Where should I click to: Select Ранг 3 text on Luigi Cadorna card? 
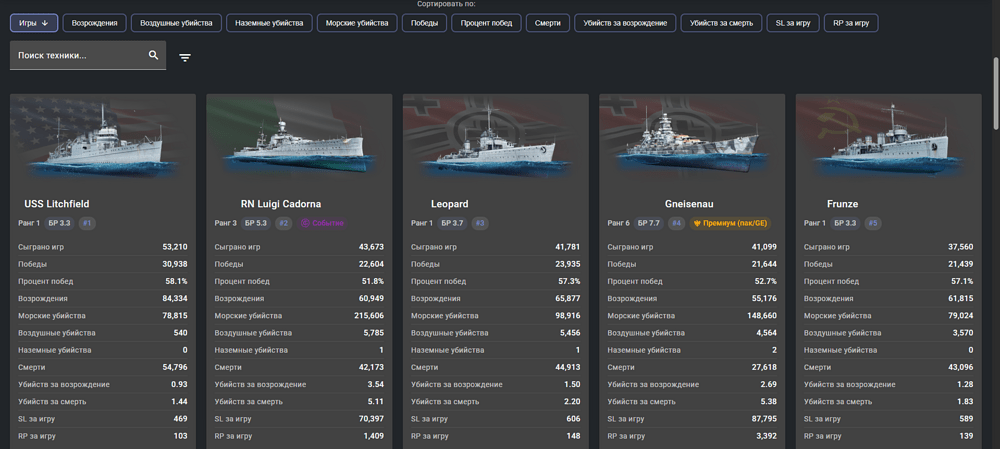tap(225, 223)
